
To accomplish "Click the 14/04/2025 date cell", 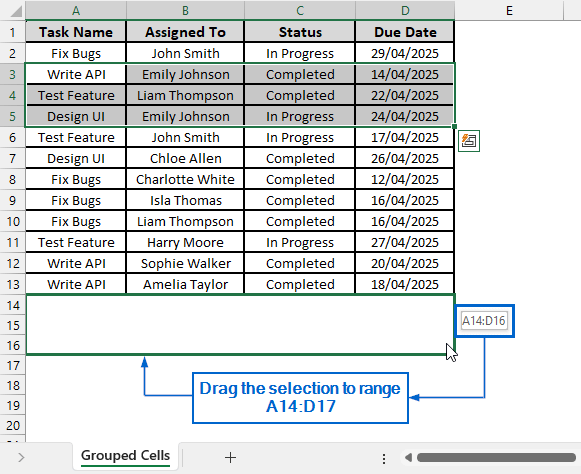I will point(405,74).
